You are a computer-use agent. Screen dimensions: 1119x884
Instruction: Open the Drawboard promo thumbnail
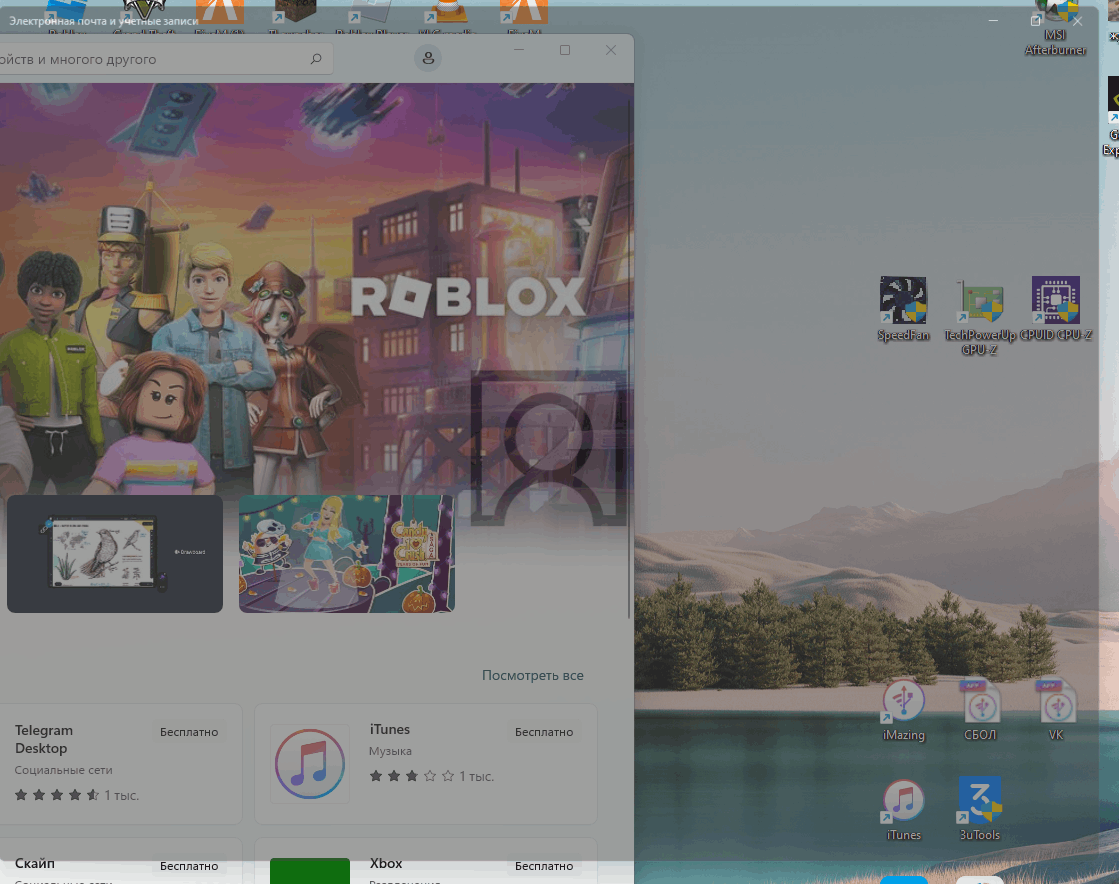click(x=115, y=554)
